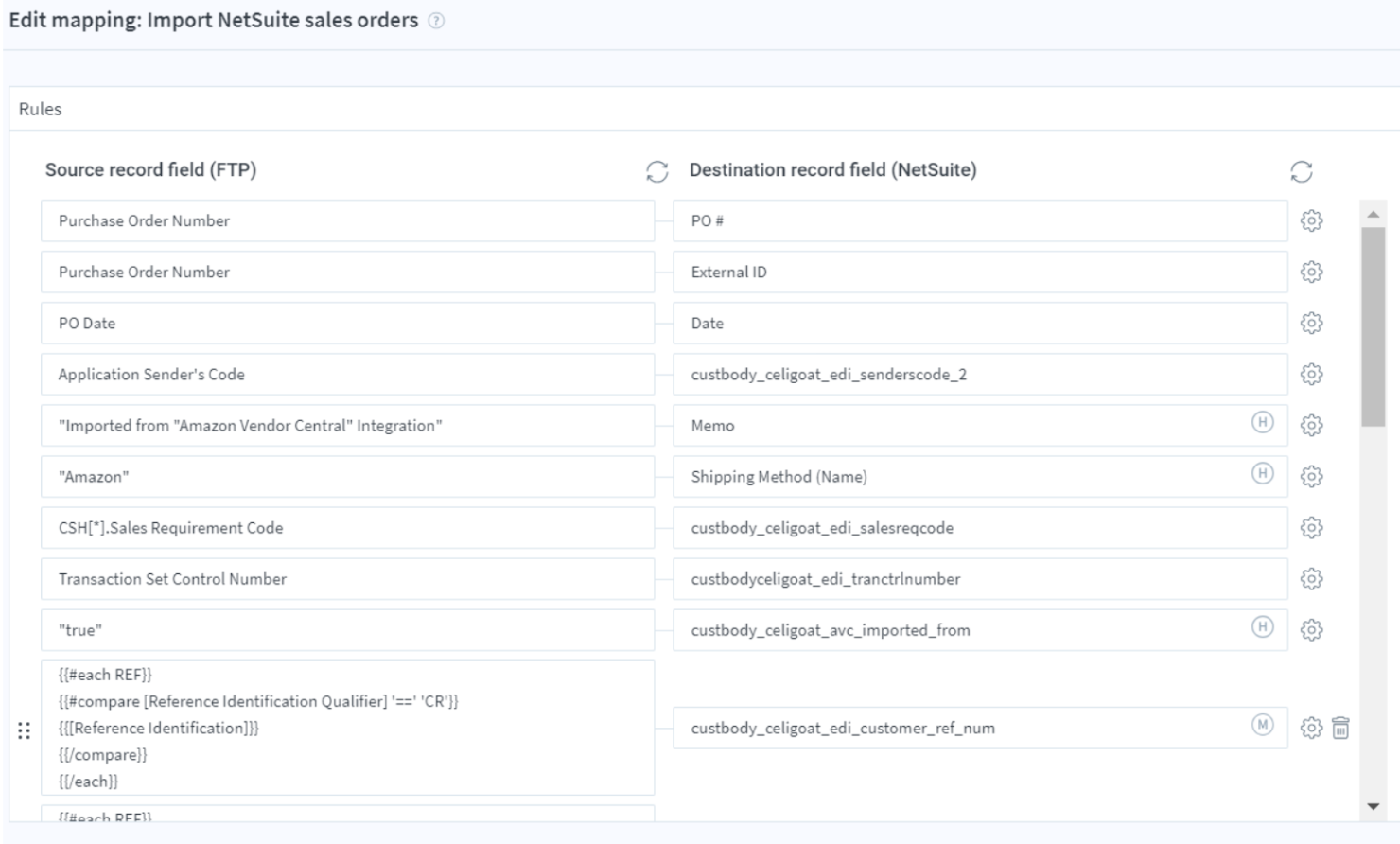Click "Source record field (FTP)" heading
The image size is (1400, 844).
click(150, 170)
